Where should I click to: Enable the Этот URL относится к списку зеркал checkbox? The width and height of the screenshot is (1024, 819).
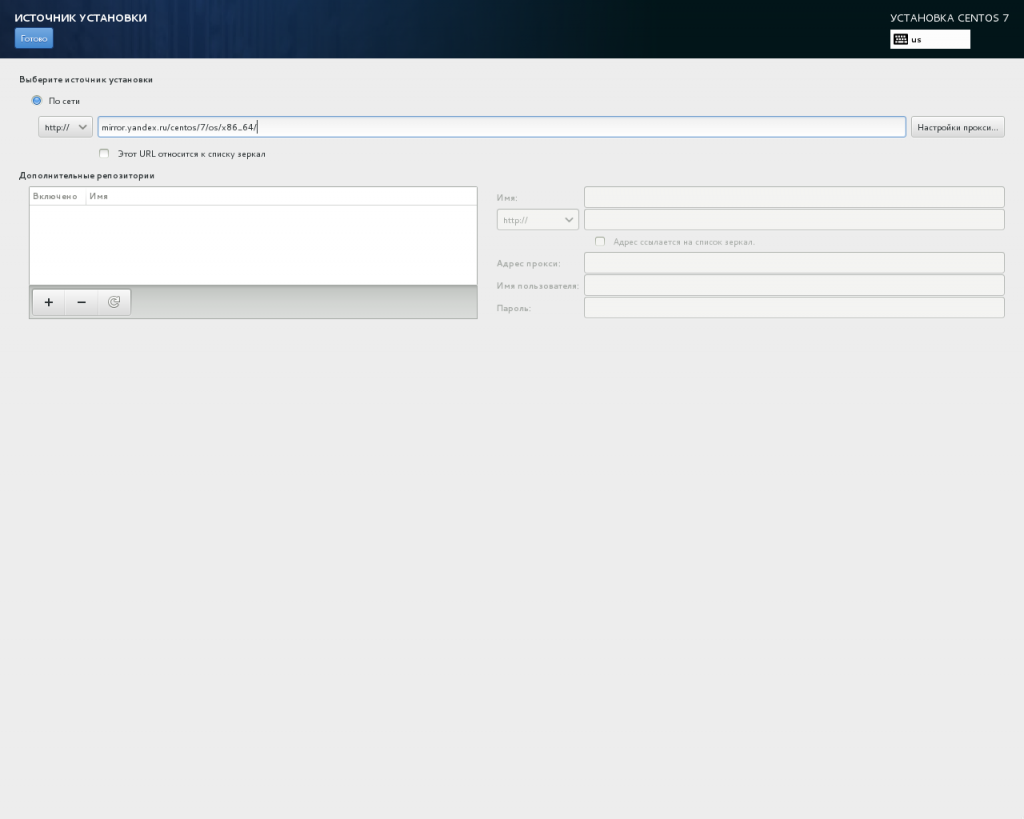(104, 154)
